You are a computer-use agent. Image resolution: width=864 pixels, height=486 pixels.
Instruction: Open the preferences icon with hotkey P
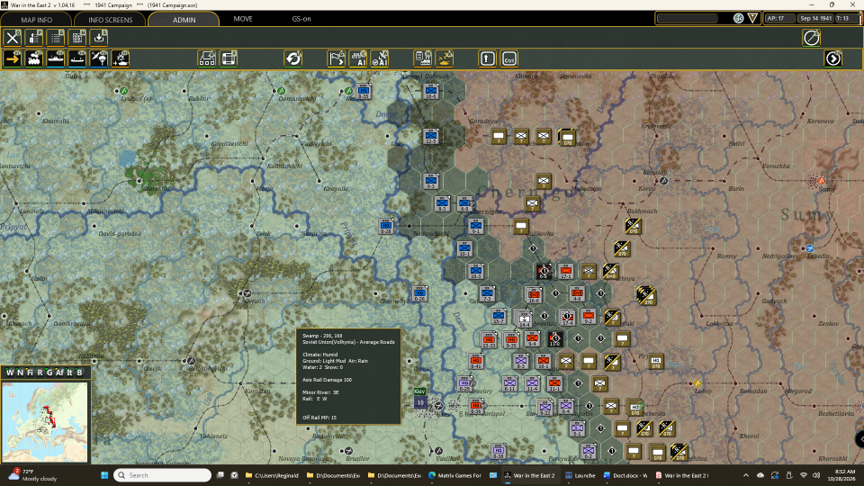click(34, 37)
